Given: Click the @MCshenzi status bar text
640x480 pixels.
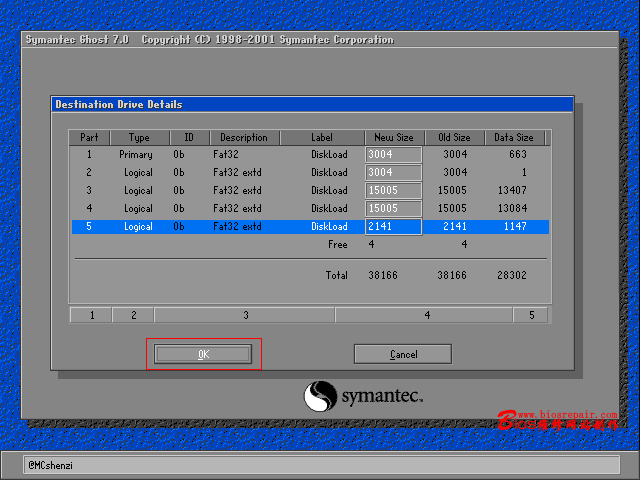Looking at the screenshot, I should pos(51,465).
